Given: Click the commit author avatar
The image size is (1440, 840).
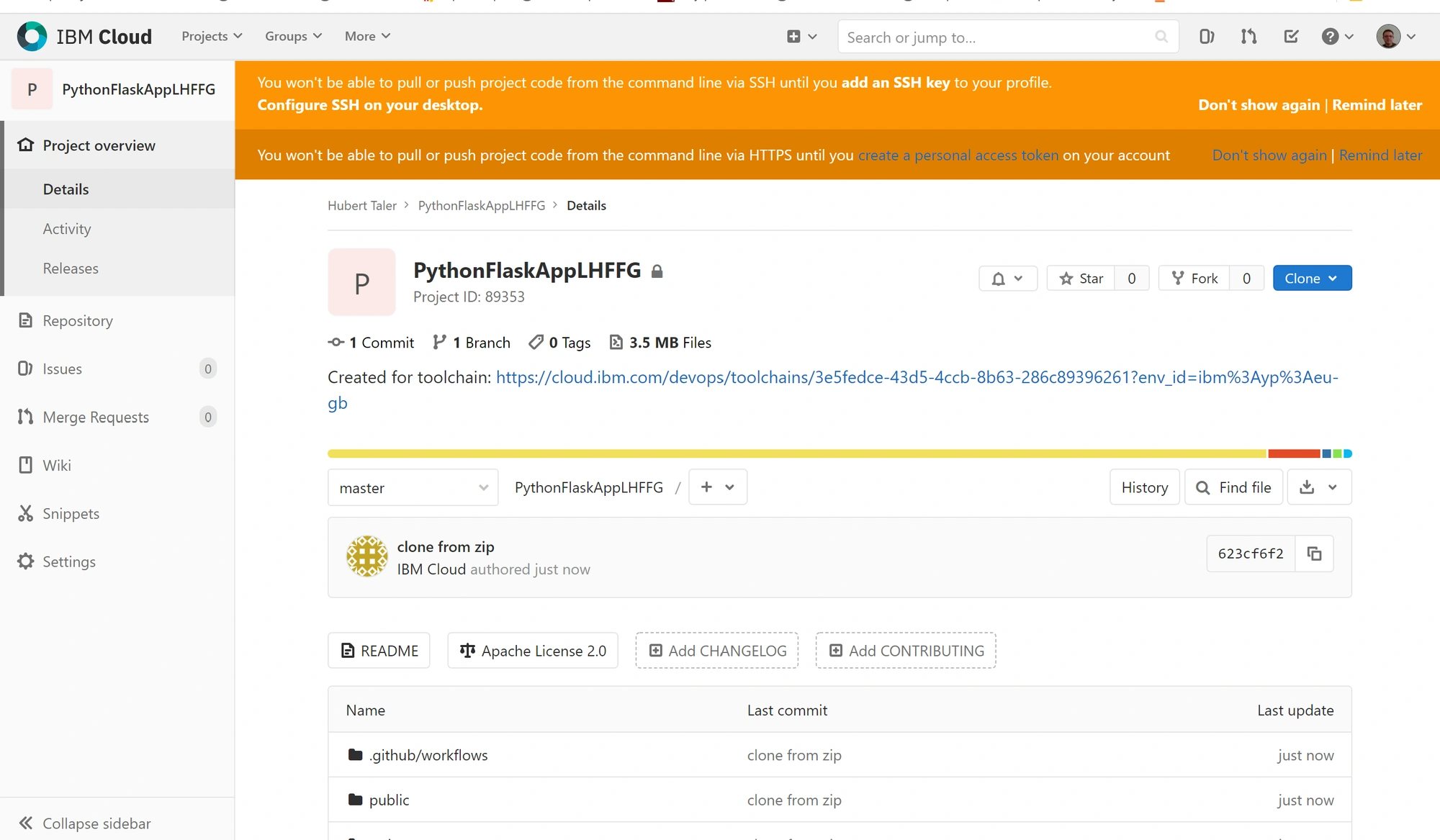Looking at the screenshot, I should (x=367, y=556).
